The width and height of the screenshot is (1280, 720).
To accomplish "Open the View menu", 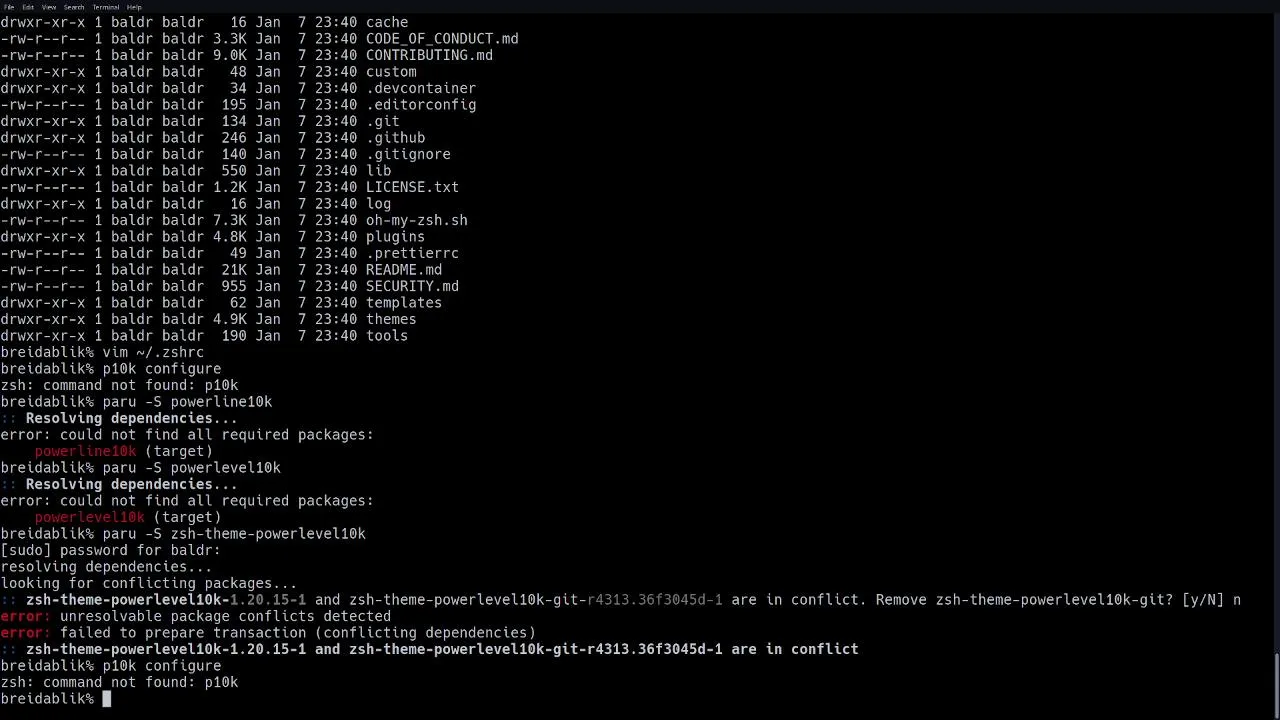I will coord(48,7).
